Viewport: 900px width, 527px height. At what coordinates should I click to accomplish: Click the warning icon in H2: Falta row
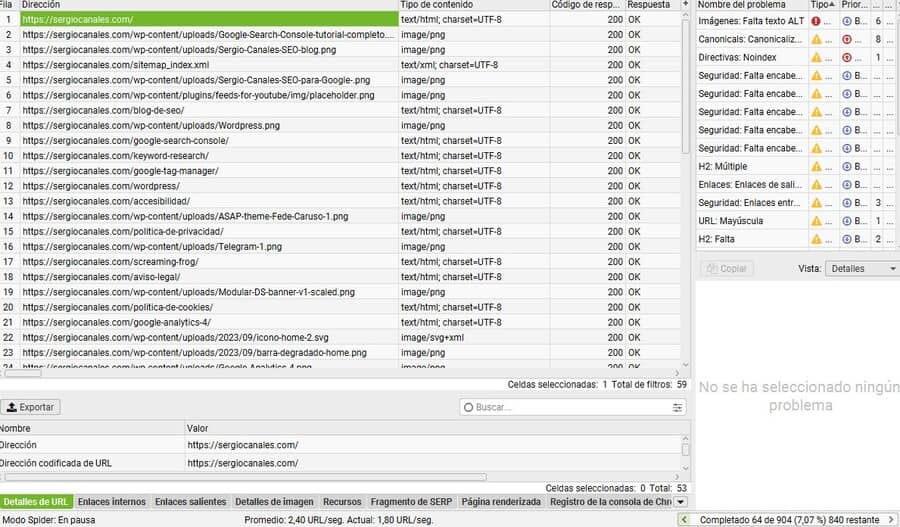click(x=816, y=238)
